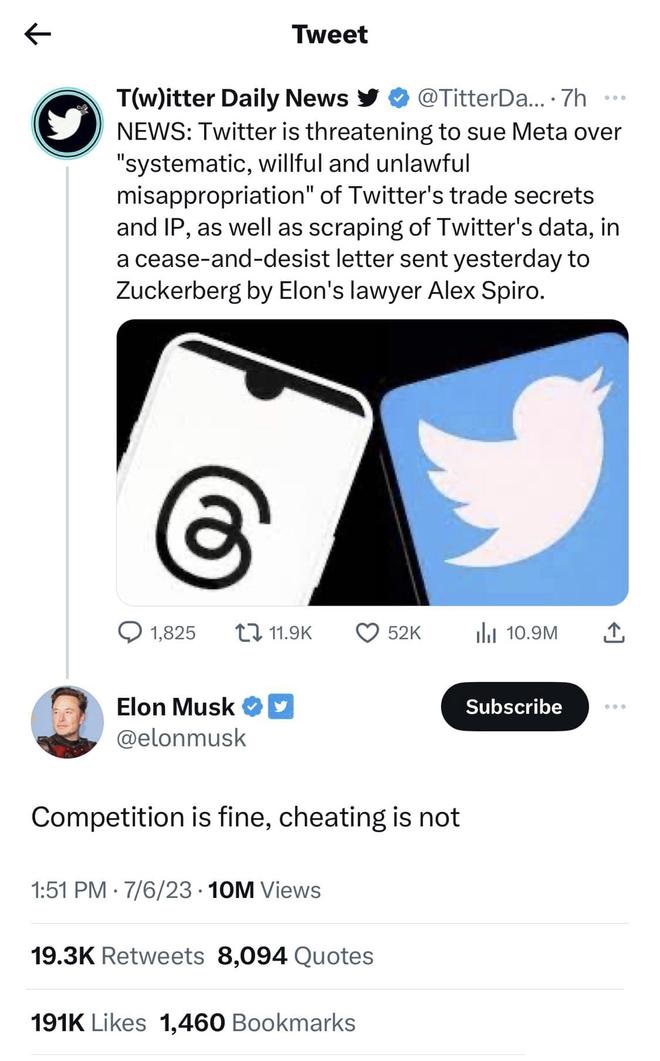Viewport: 660px width, 1061px height.
Task: Click the blue verified badge beside Elon Musk
Action: click(253, 707)
